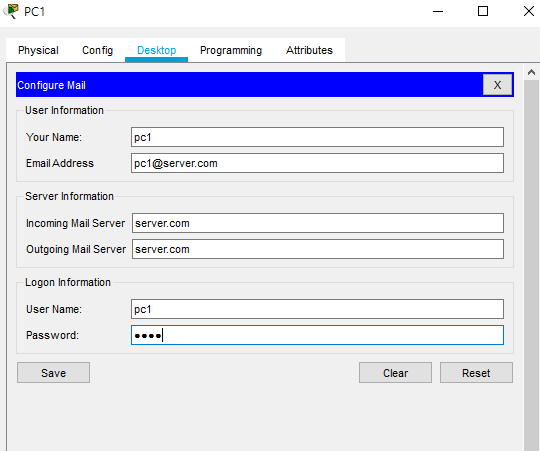Click the Packet Tracer PC1 window icon
The image size is (540, 451).
(x=11, y=11)
